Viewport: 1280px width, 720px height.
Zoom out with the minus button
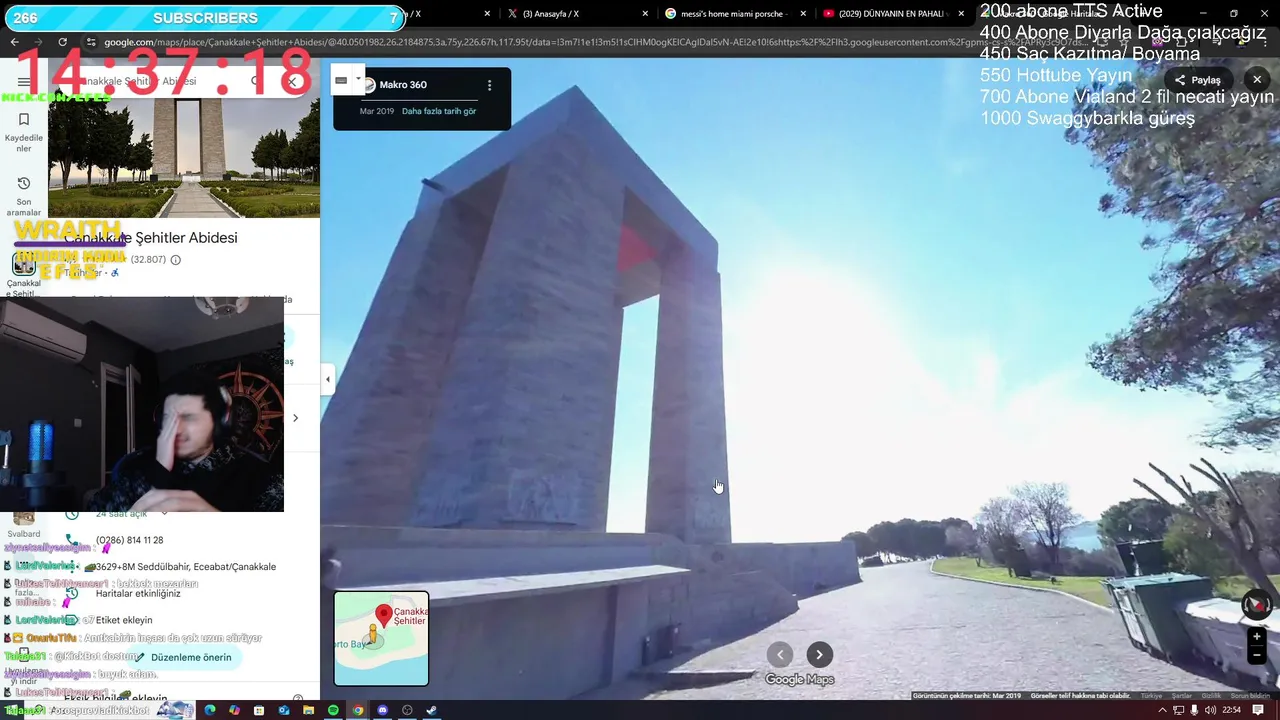1257,656
